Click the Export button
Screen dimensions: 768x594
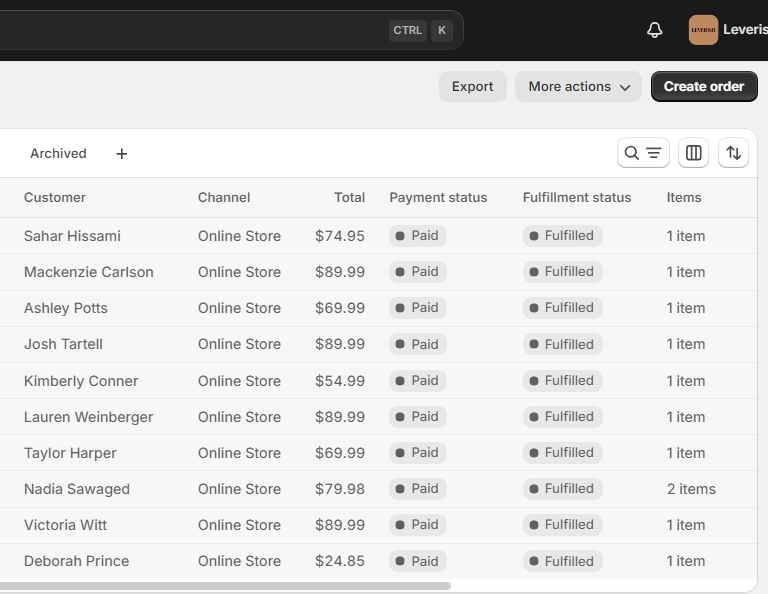tap(472, 87)
